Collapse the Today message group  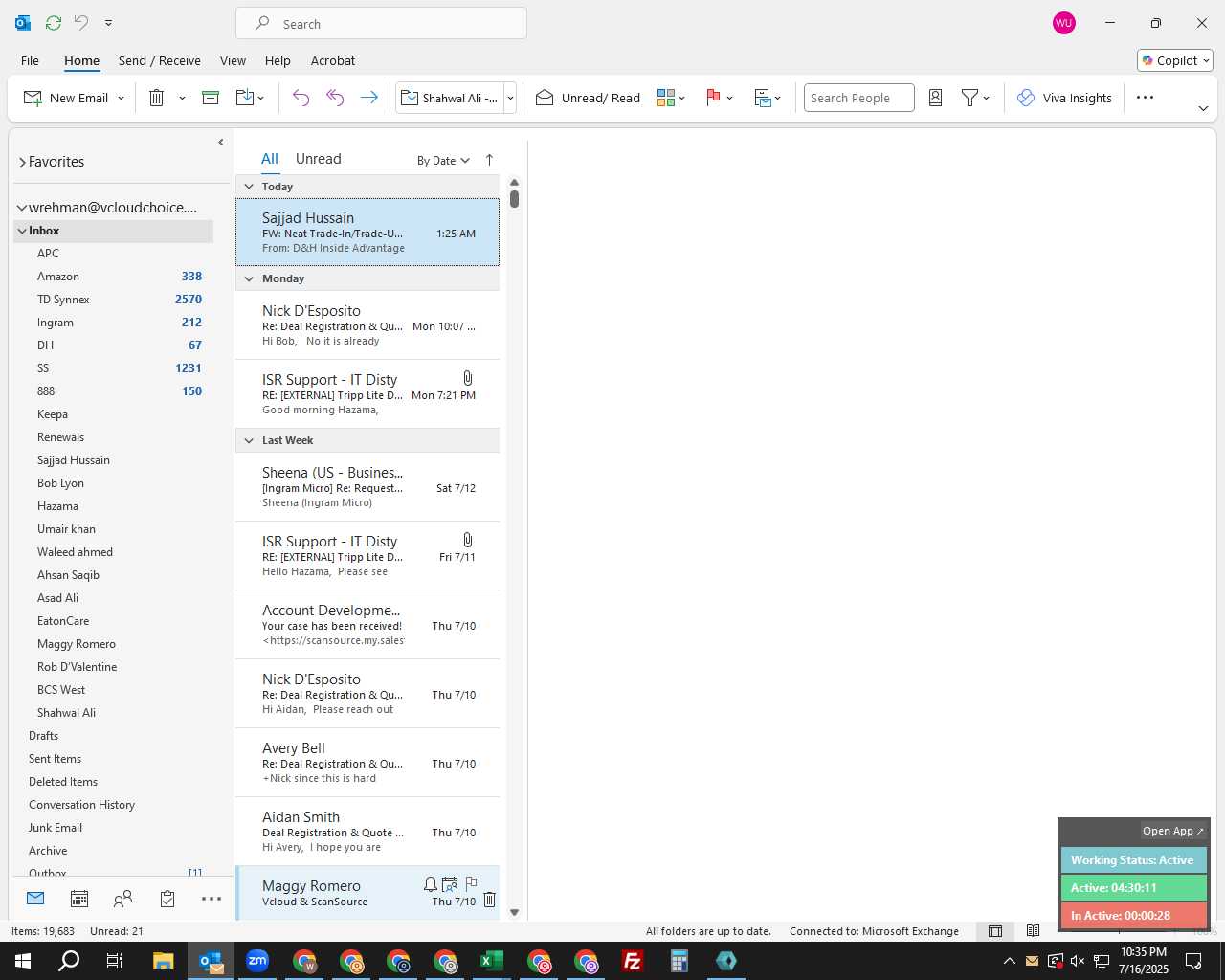(x=249, y=187)
